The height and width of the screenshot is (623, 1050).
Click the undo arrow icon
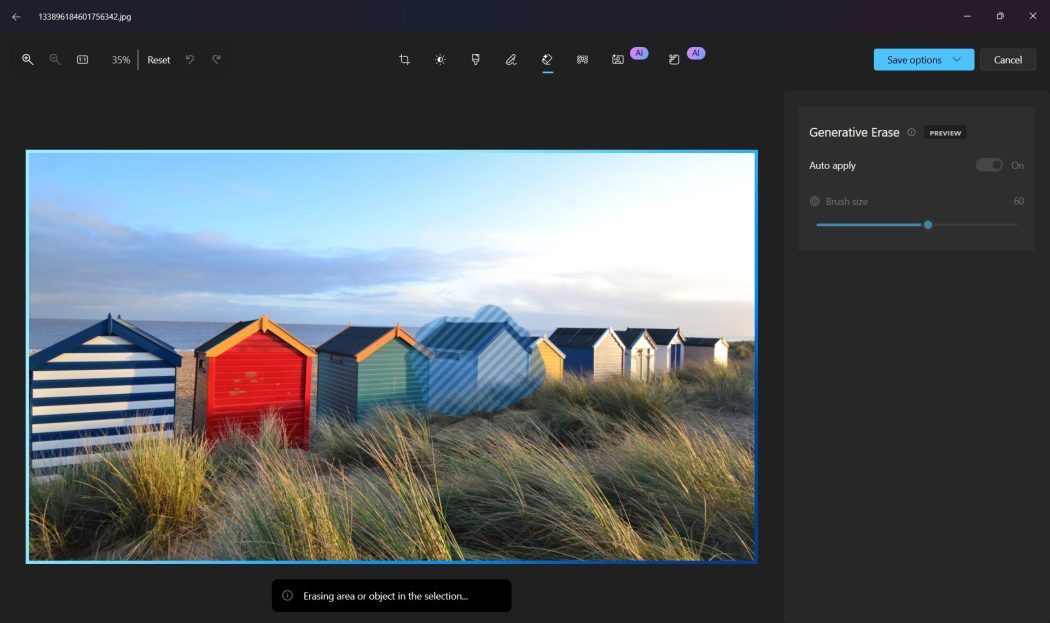click(x=189, y=60)
